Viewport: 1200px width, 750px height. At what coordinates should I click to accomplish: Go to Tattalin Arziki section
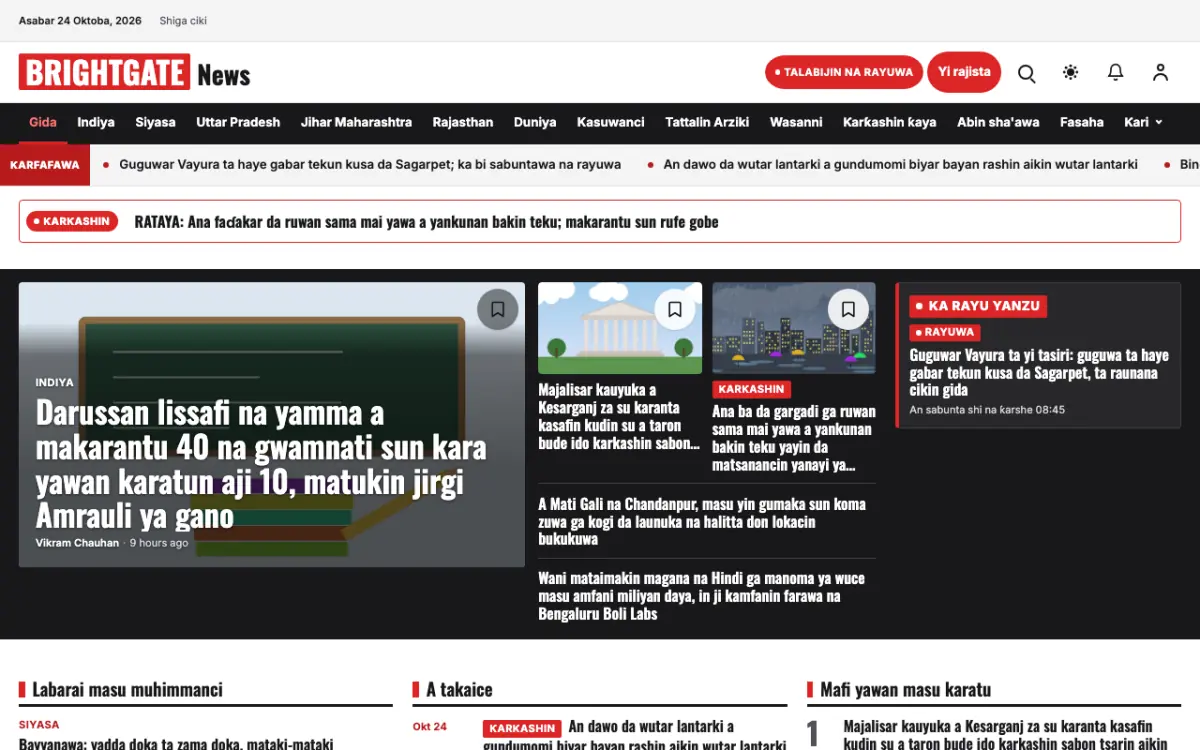click(707, 122)
